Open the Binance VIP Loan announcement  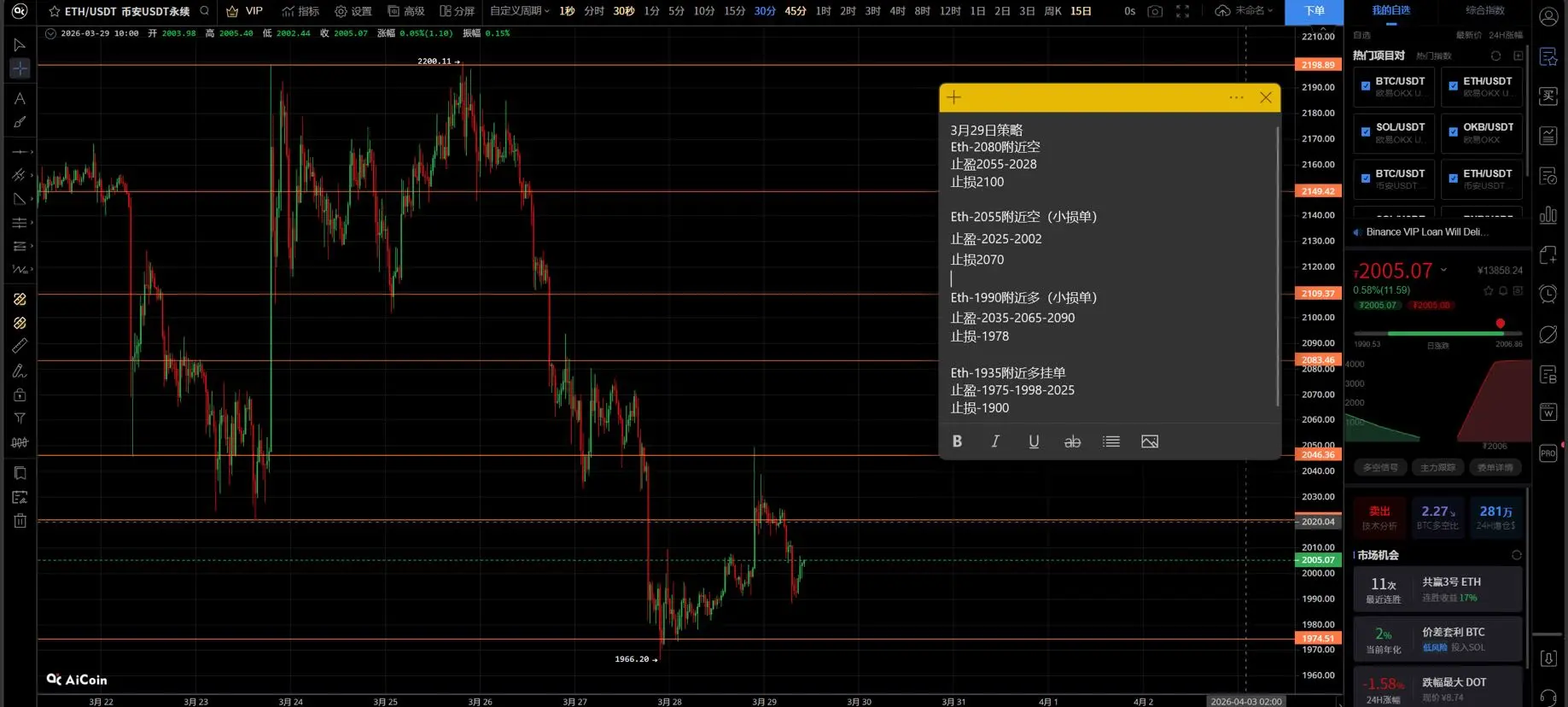(x=1426, y=232)
